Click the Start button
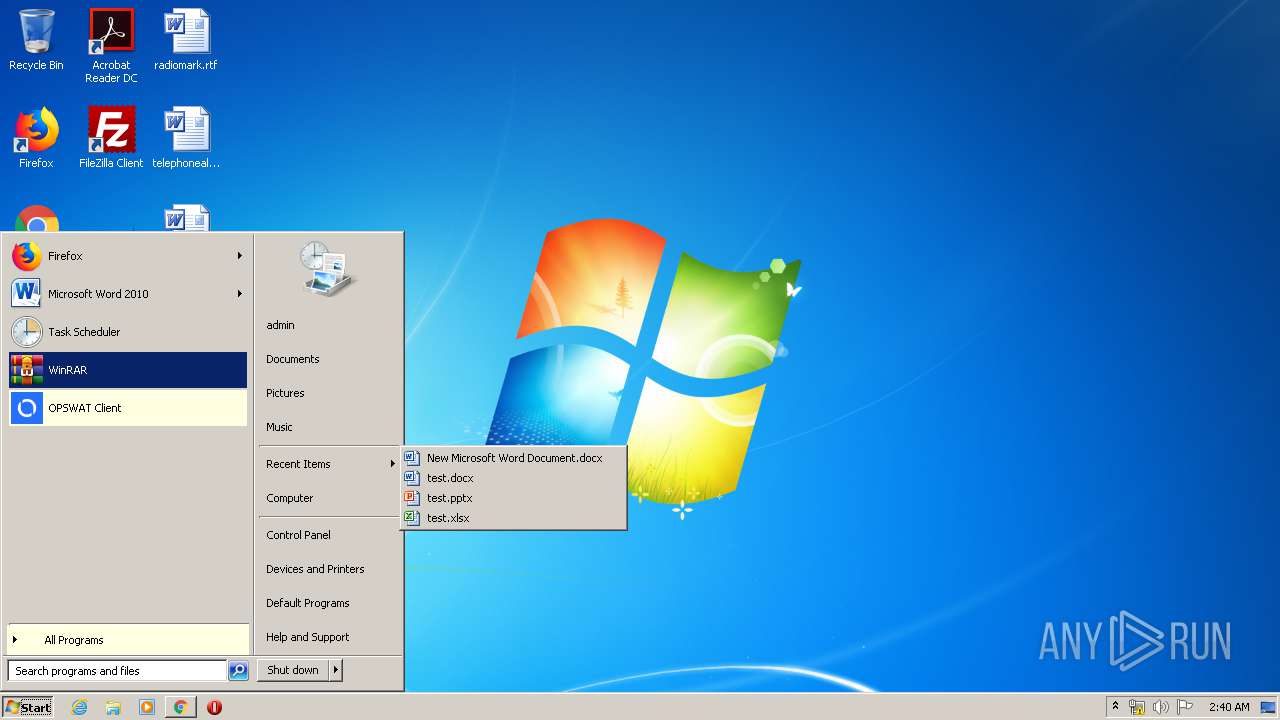This screenshot has width=1280, height=720. point(28,707)
